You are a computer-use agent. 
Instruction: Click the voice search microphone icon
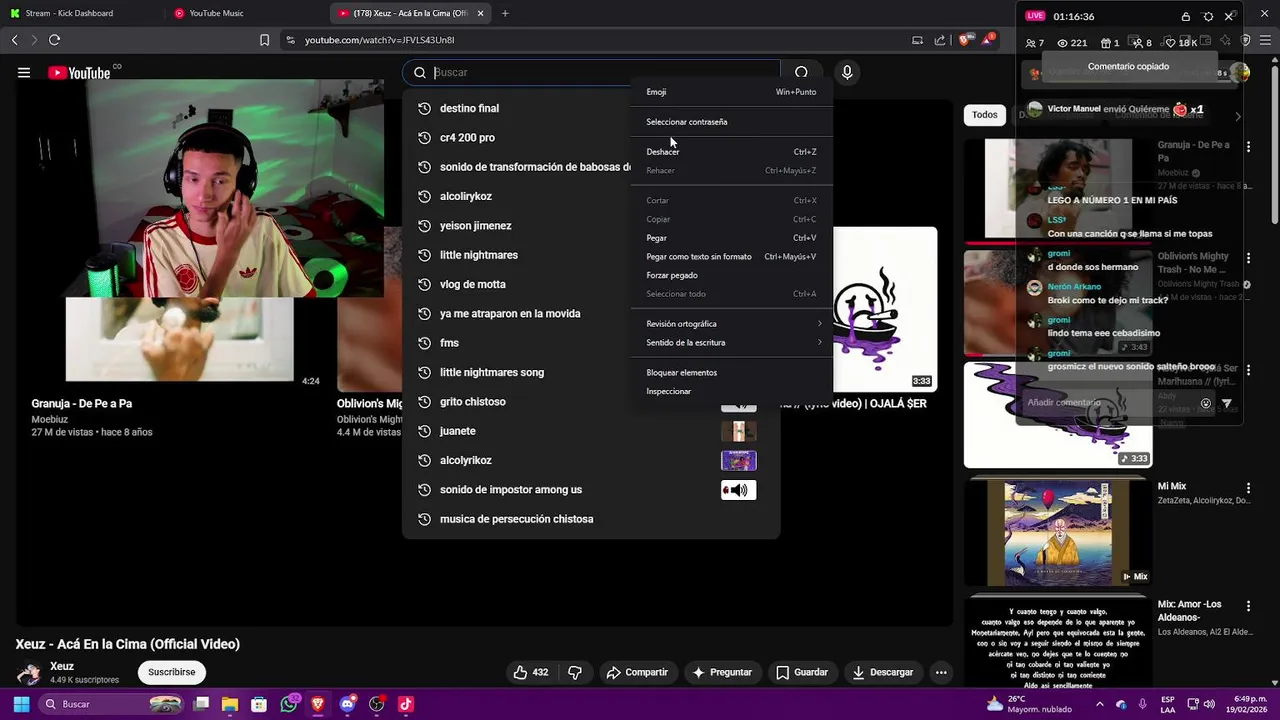pyautogui.click(x=847, y=72)
